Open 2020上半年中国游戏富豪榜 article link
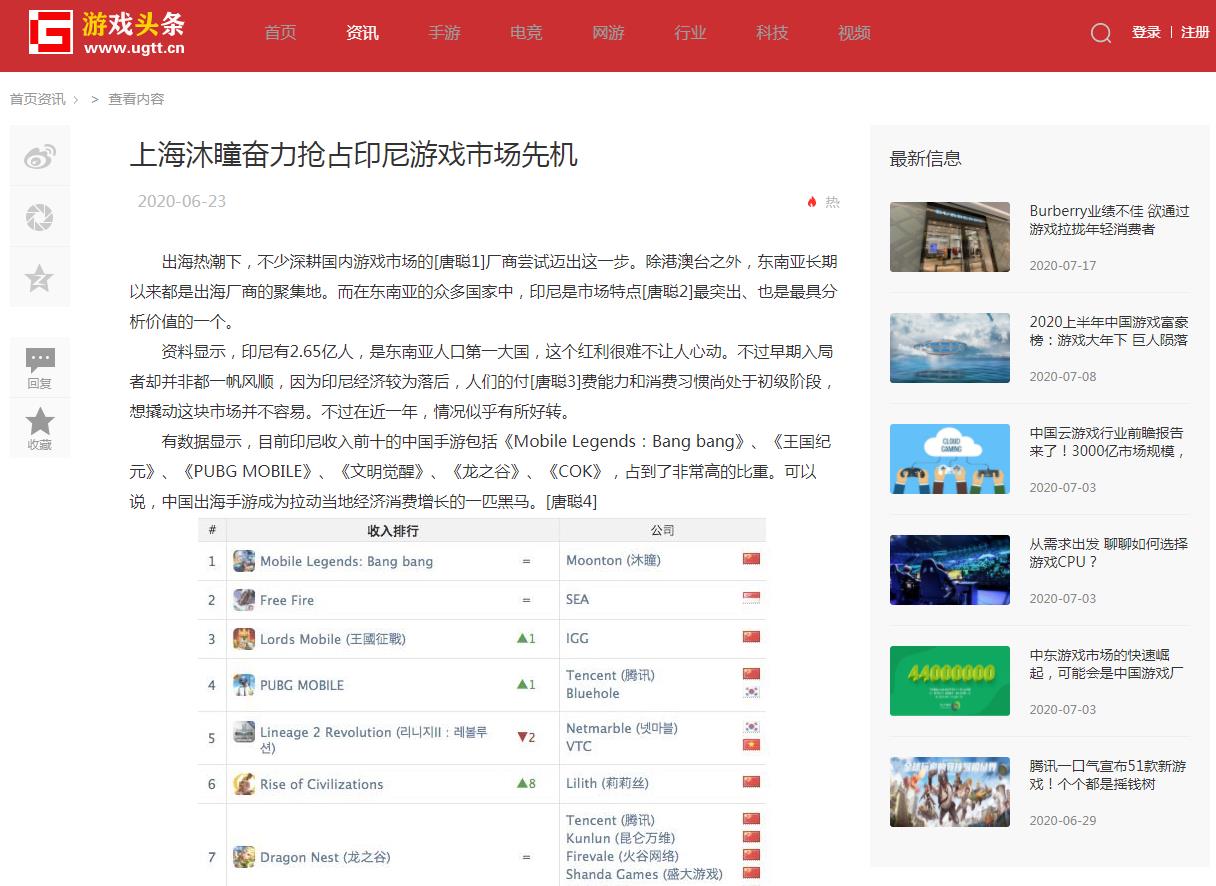Image resolution: width=1216 pixels, height=886 pixels. pos(1109,331)
